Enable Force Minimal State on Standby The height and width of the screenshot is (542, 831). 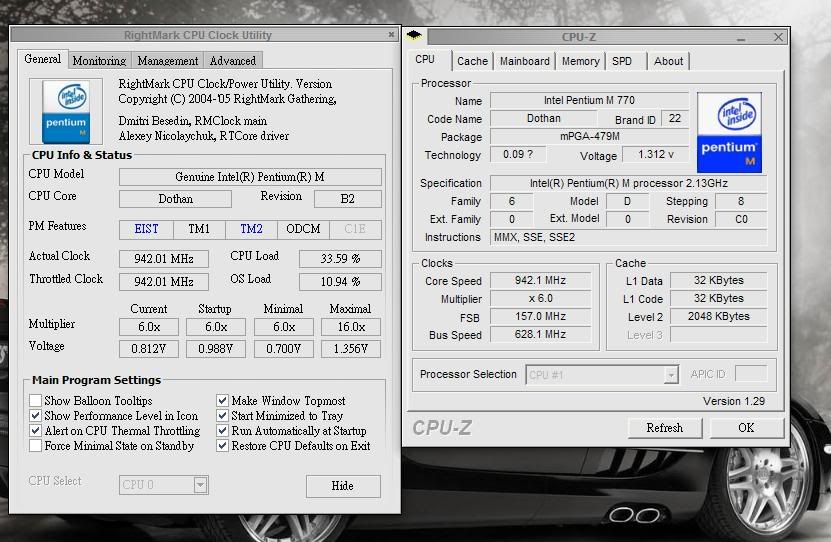(x=36, y=446)
